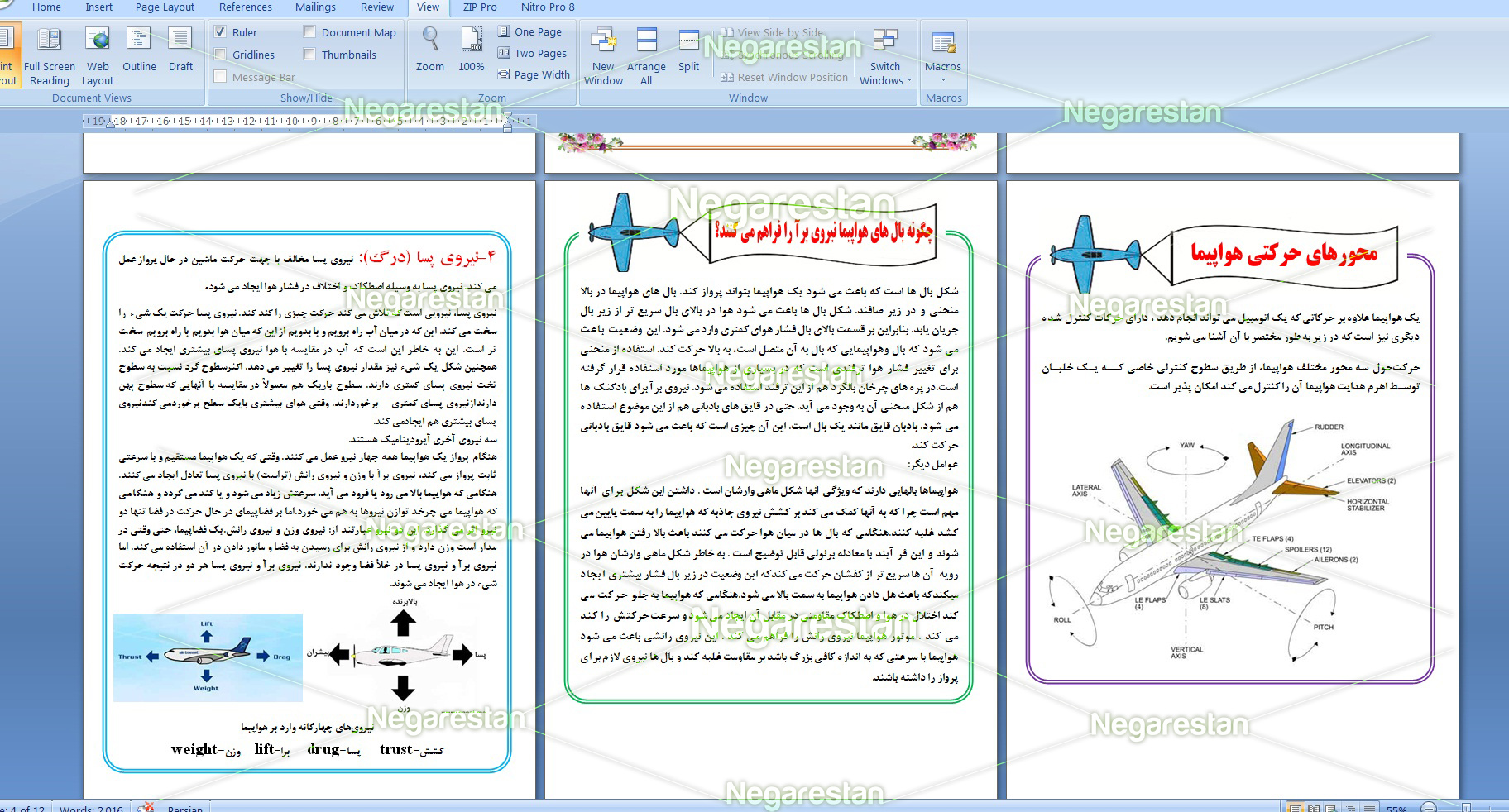The width and height of the screenshot is (1509, 812).
Task: Choose Page Width zoom
Action: pyautogui.click(x=534, y=74)
